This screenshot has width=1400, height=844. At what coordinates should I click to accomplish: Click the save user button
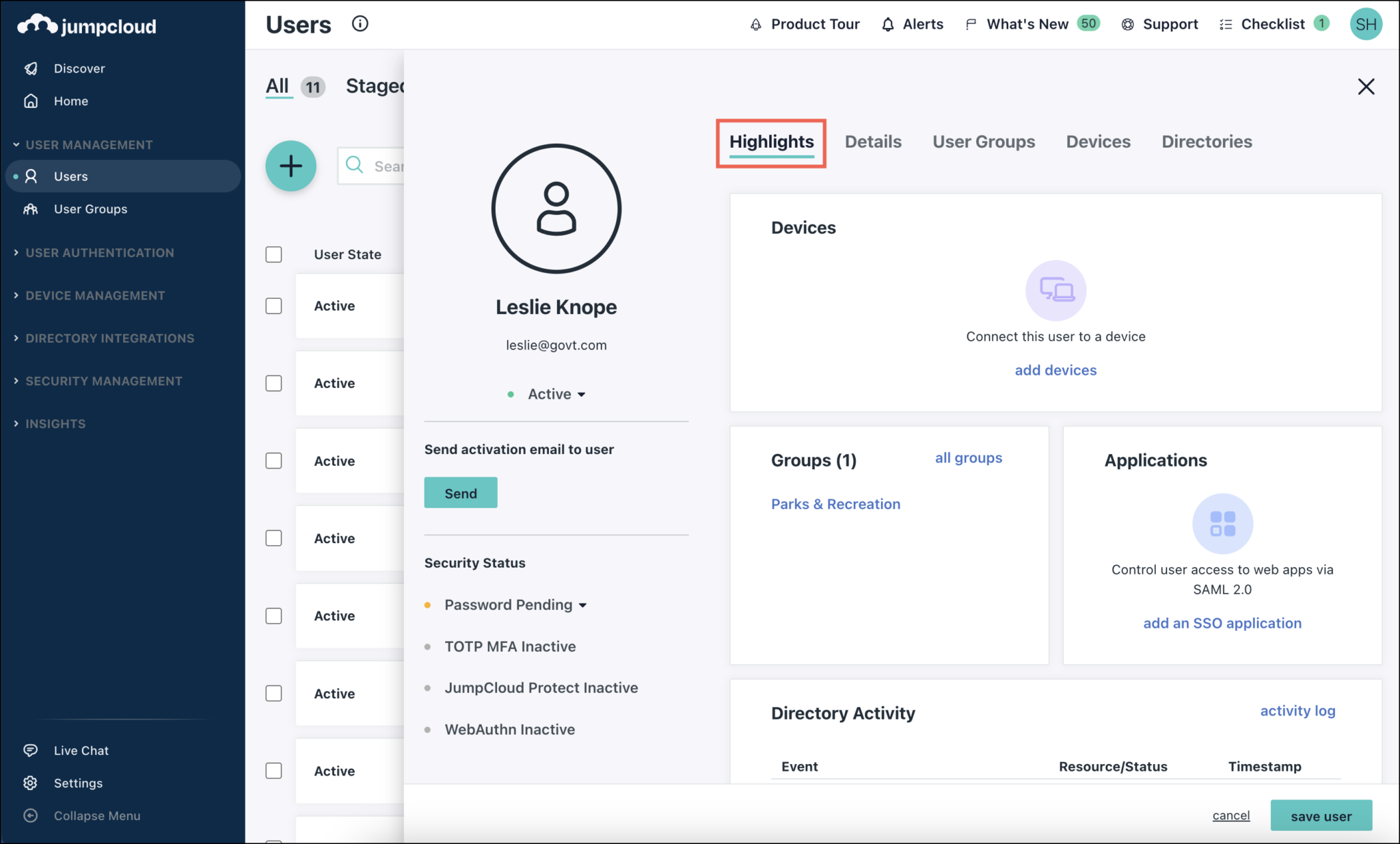coord(1321,816)
